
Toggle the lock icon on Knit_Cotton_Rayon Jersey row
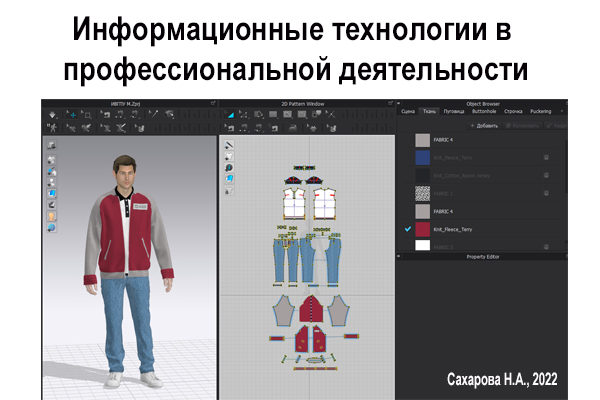tap(546, 175)
